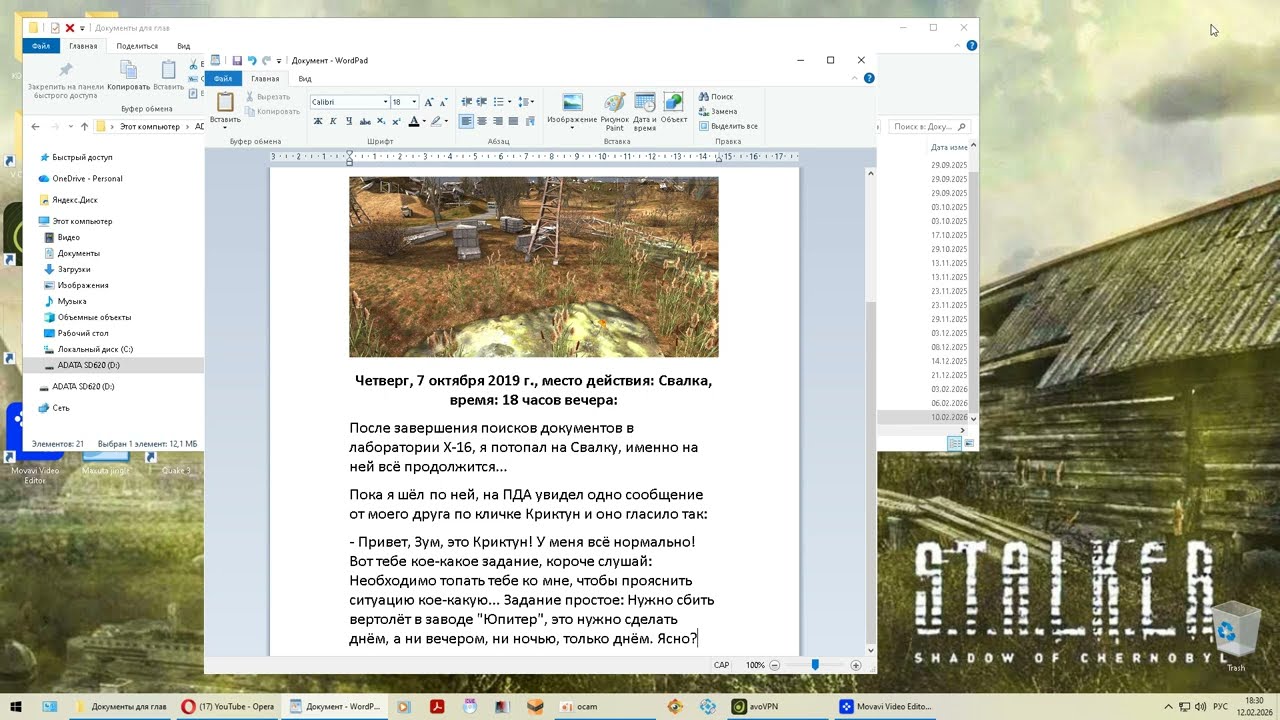Insert an image via Изображение icon

(x=572, y=111)
